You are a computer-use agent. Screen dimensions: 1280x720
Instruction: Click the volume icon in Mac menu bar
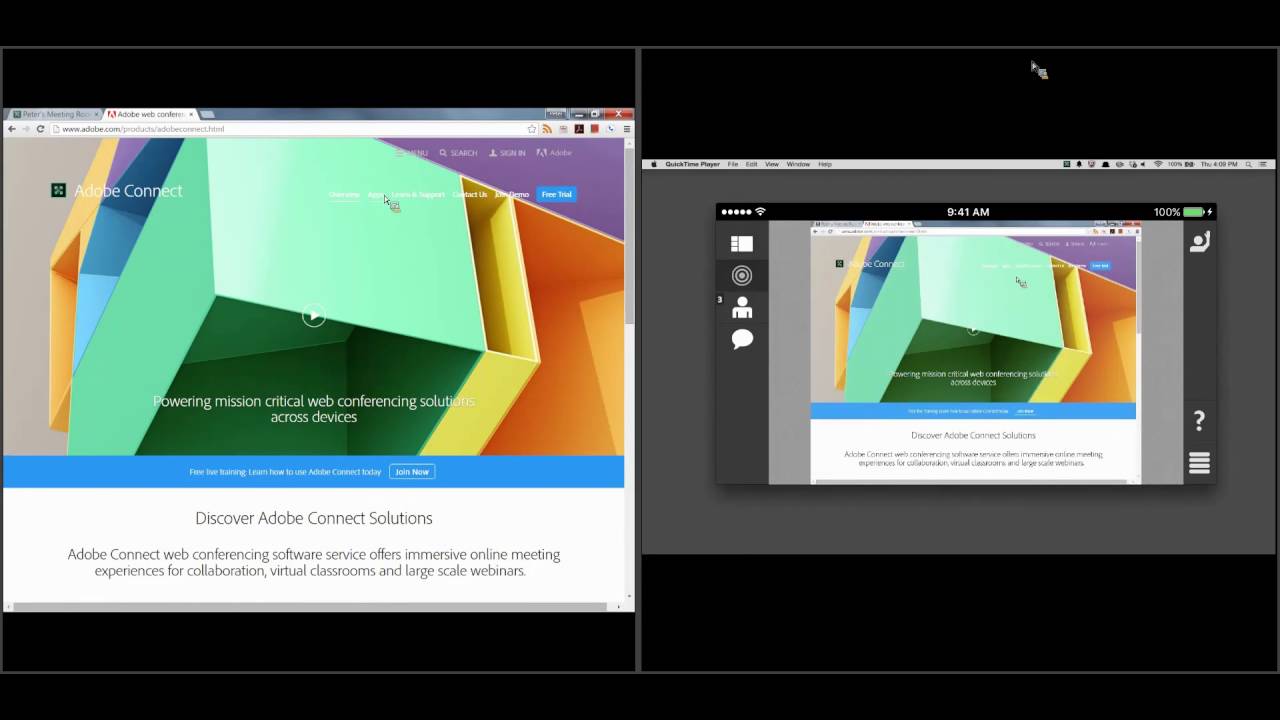1145,164
